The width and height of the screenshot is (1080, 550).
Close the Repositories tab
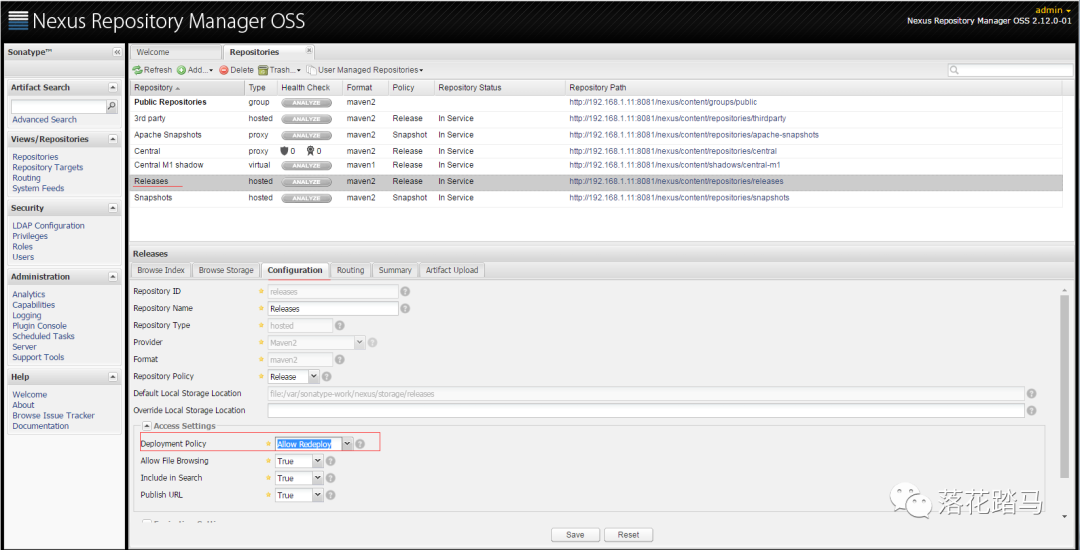coord(309,50)
